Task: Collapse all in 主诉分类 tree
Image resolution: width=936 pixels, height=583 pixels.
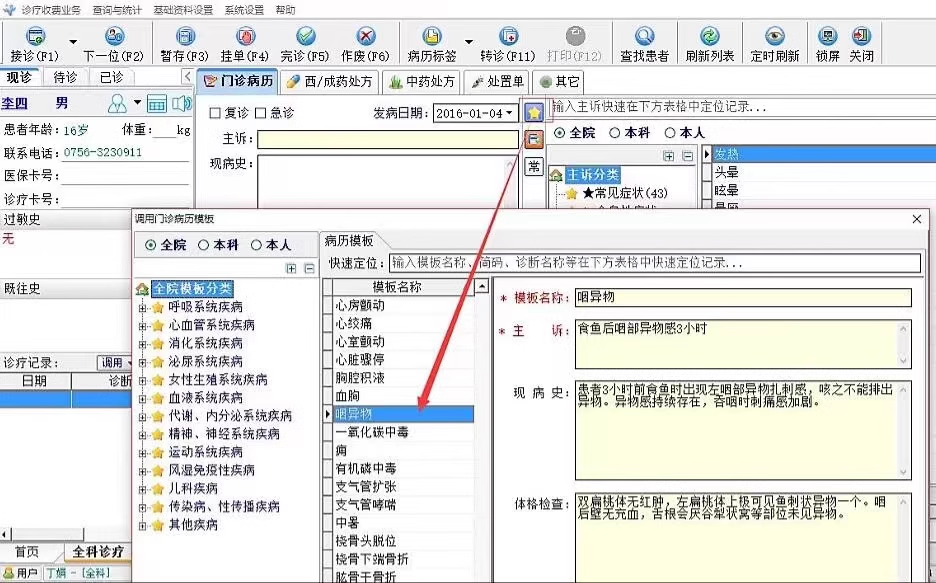Action: pos(688,156)
